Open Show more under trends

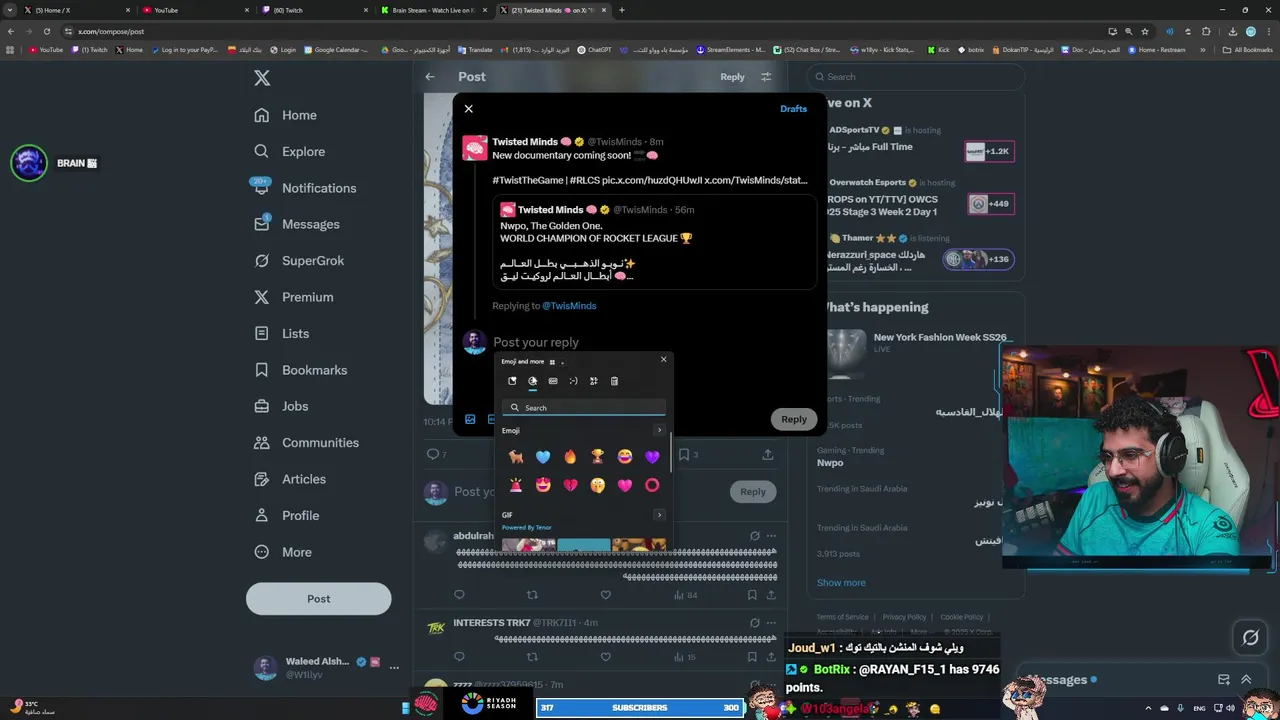[x=841, y=583]
